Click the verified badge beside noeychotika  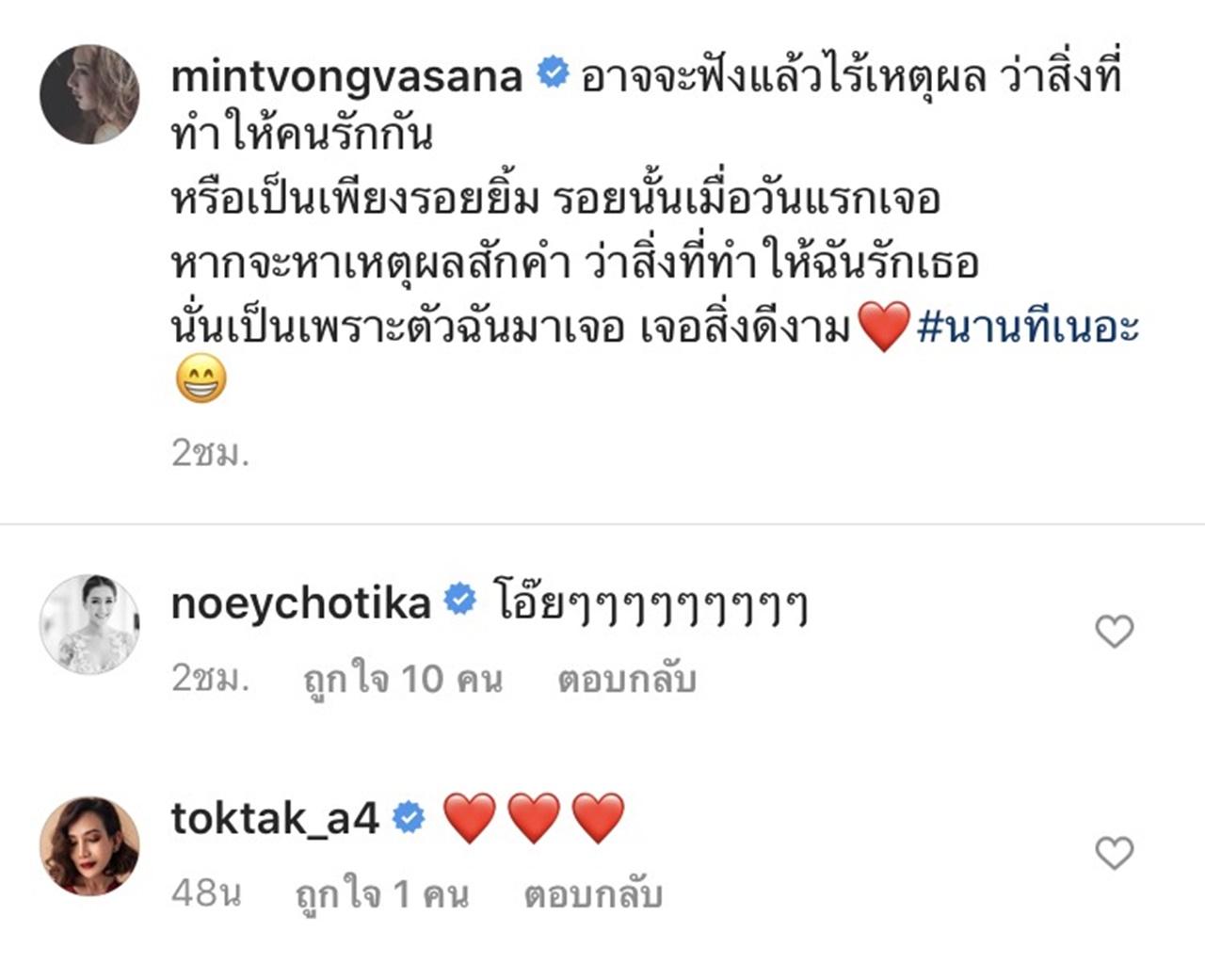coord(459,599)
